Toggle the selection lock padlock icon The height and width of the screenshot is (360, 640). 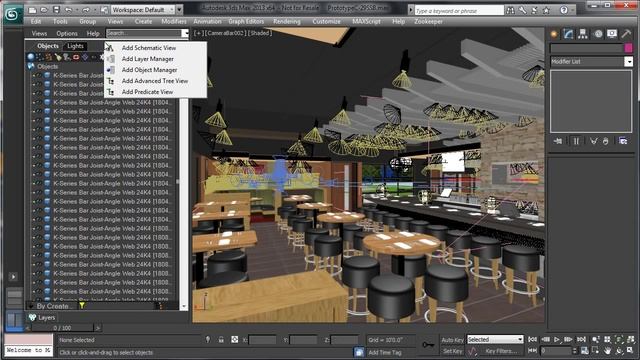point(221,340)
